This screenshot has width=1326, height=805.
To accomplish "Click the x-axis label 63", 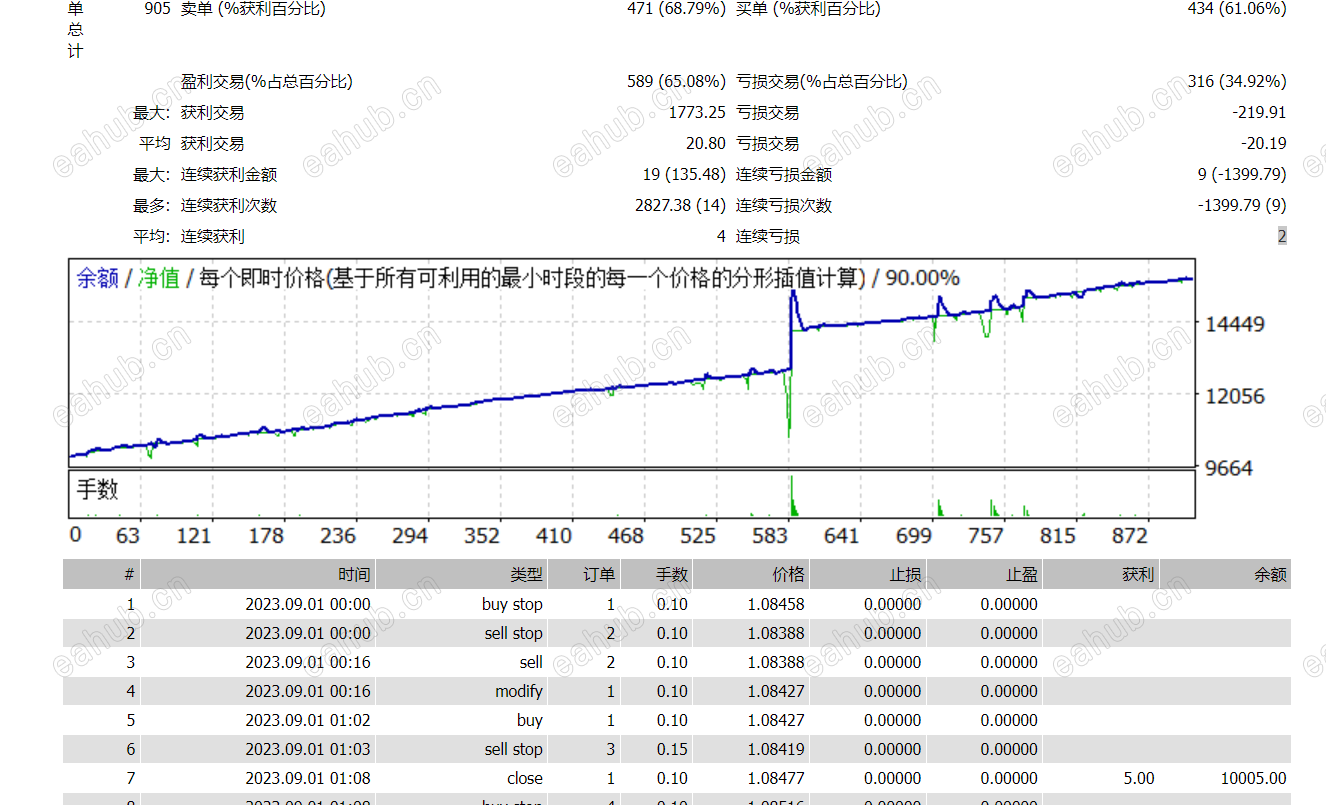I will point(128,536).
